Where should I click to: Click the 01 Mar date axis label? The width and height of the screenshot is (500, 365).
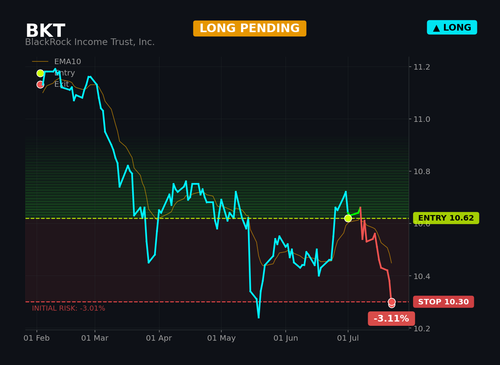coord(95,338)
